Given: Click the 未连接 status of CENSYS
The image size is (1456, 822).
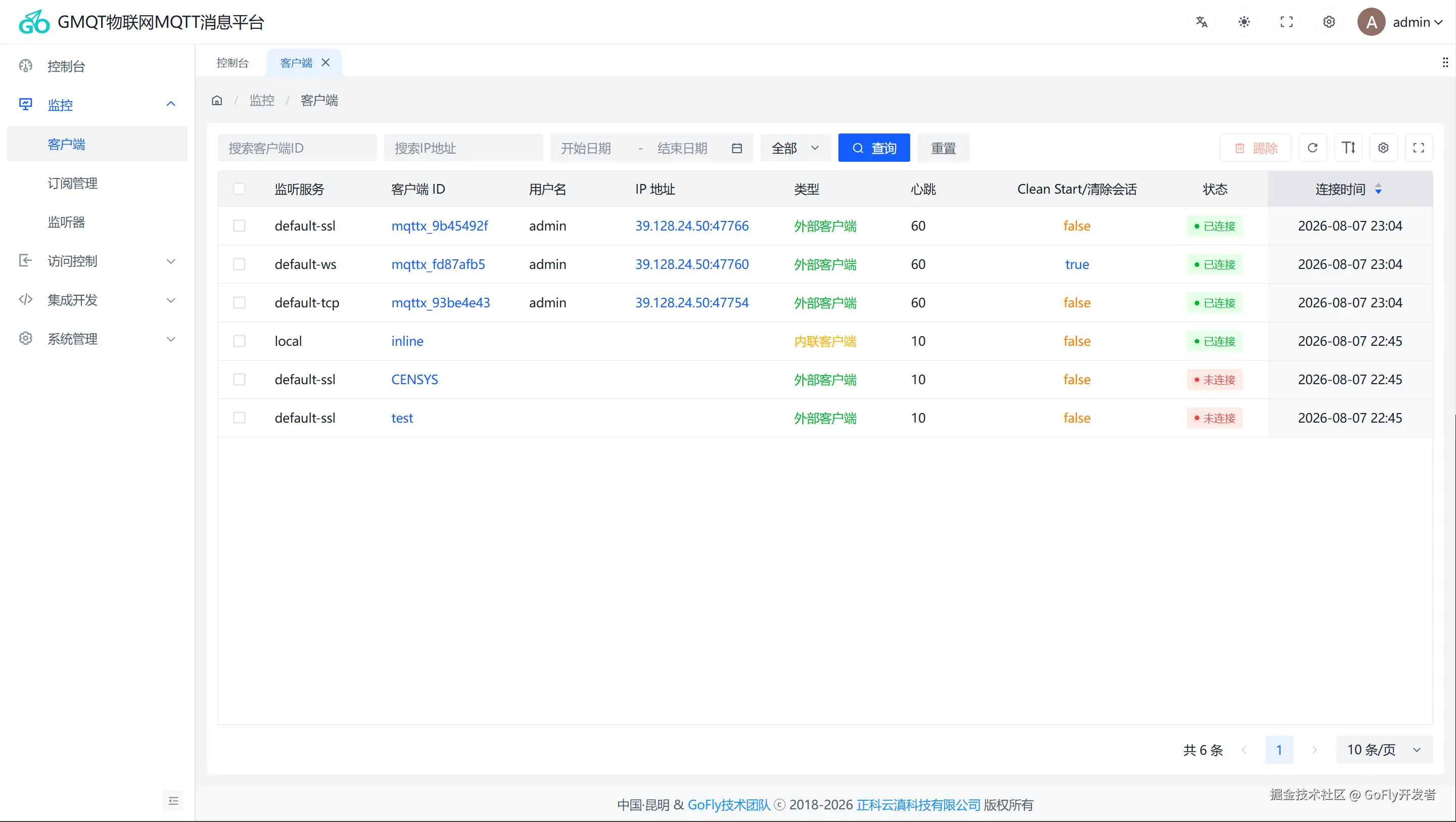Looking at the screenshot, I should (1214, 379).
